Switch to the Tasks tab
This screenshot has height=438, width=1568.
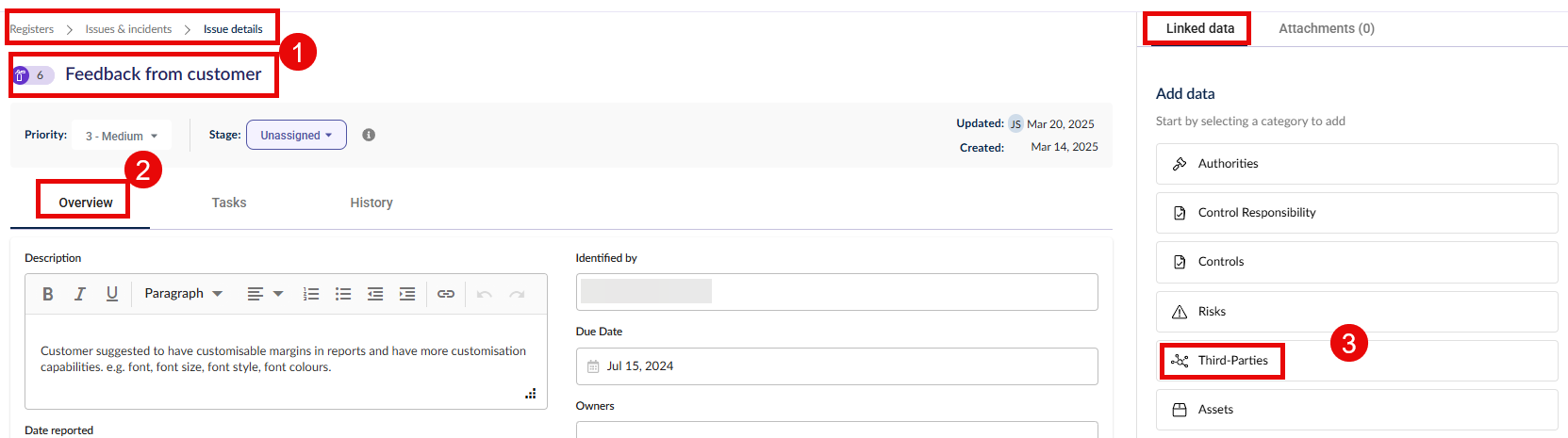(229, 203)
